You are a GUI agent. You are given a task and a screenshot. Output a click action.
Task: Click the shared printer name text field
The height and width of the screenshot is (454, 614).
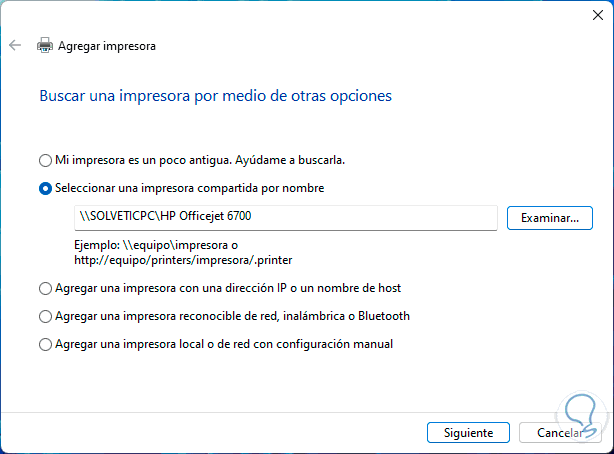(x=285, y=218)
